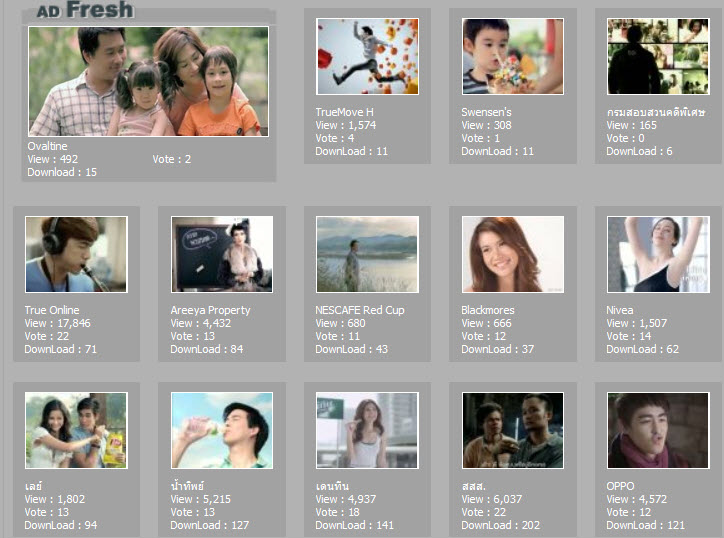The image size is (724, 538).
Task: Click 'Vote : 14' under Nivea
Action: (x=628, y=336)
